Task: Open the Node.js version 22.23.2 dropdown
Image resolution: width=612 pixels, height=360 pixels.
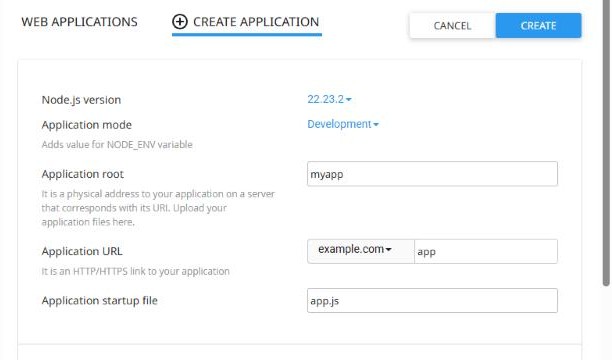Action: click(x=329, y=100)
